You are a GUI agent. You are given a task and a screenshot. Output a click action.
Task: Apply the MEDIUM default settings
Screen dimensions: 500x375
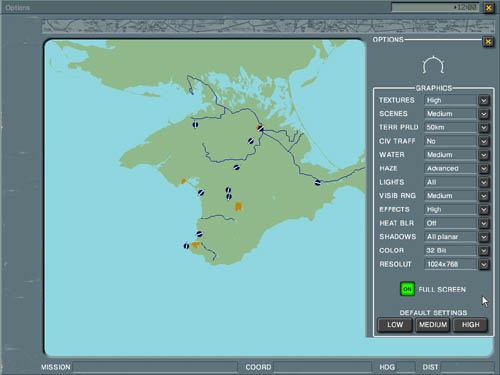(x=433, y=325)
